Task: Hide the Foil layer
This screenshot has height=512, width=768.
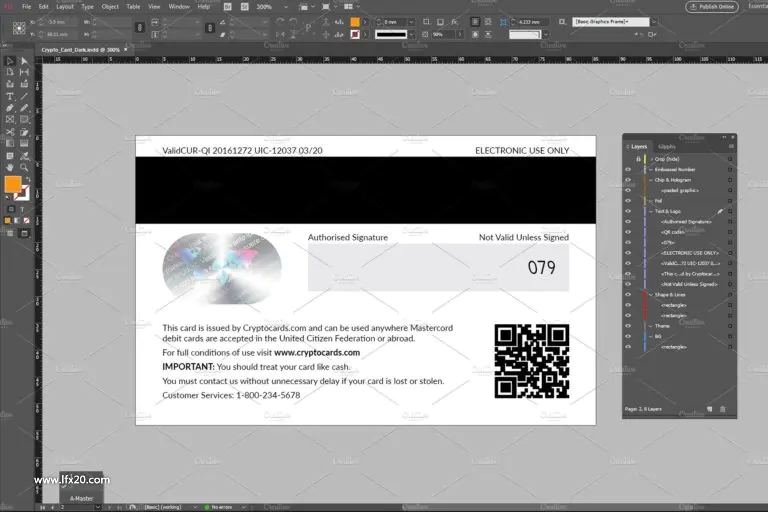Action: [628, 201]
